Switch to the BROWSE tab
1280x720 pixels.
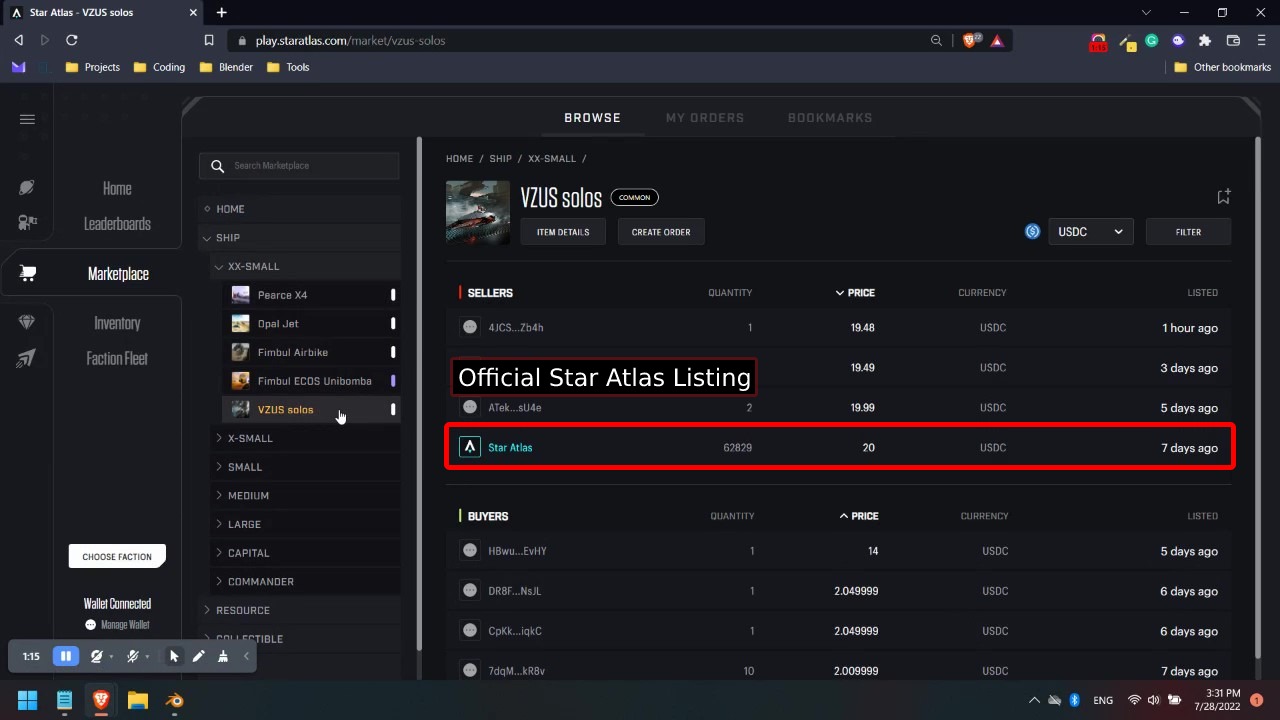592,118
